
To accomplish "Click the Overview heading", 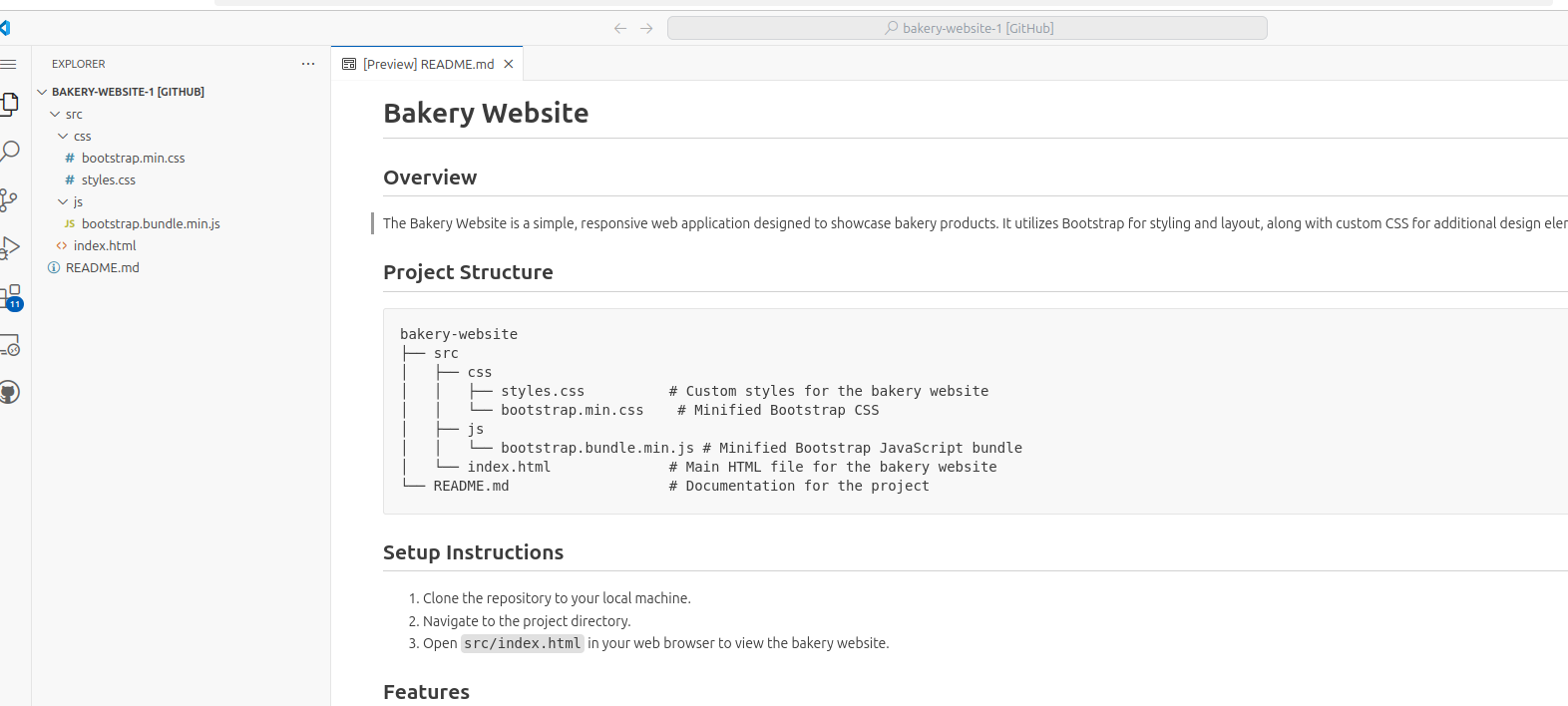I will pos(430,177).
